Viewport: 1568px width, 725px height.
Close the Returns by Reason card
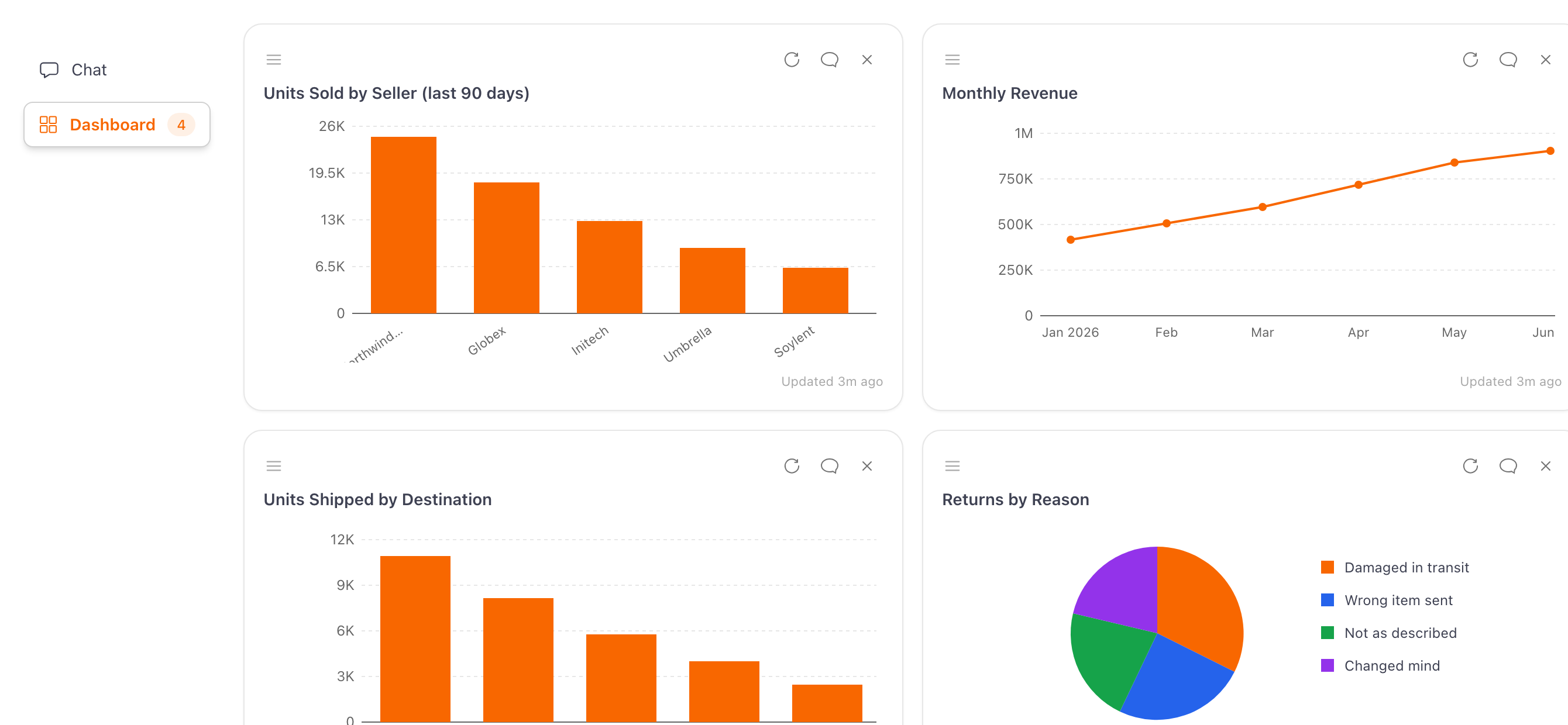click(x=1546, y=466)
